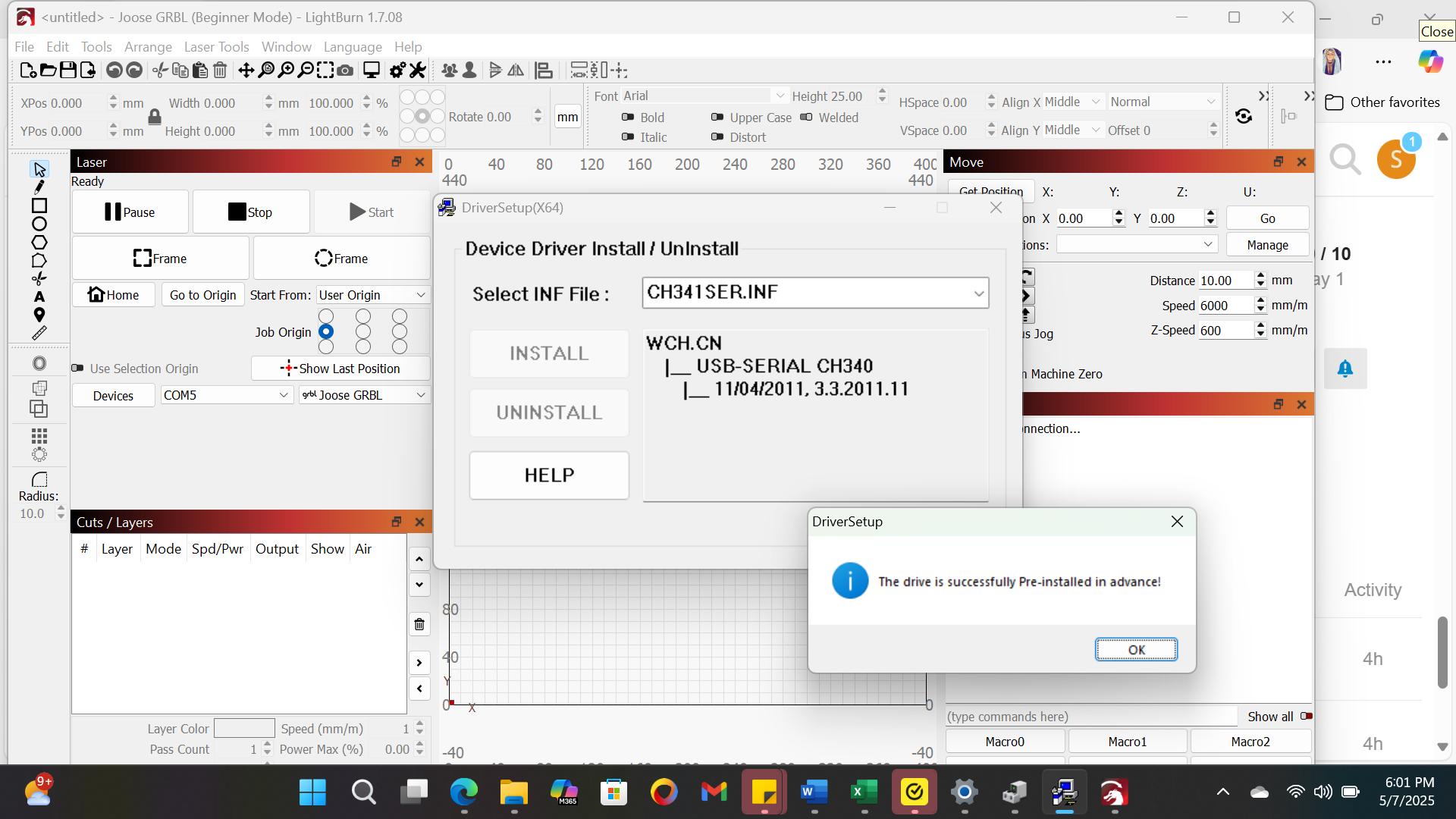Open the Edit menu
The image size is (1456, 819).
58,47
